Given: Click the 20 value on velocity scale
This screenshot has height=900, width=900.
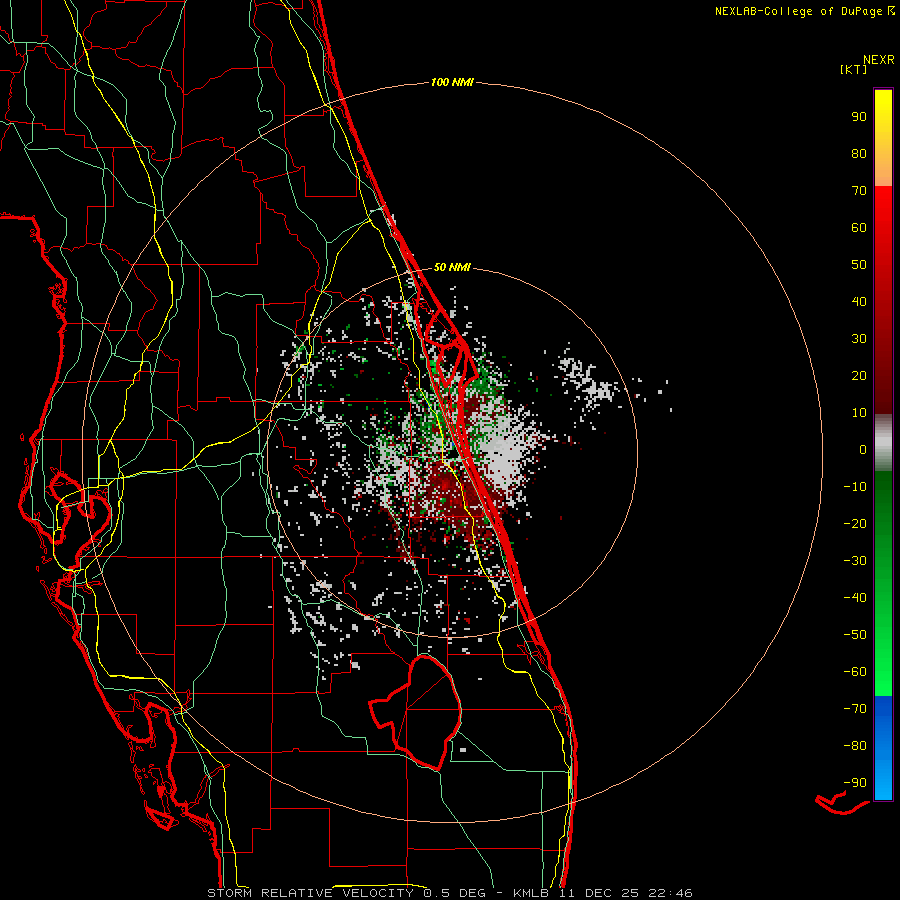Looking at the screenshot, I should click(x=859, y=375).
